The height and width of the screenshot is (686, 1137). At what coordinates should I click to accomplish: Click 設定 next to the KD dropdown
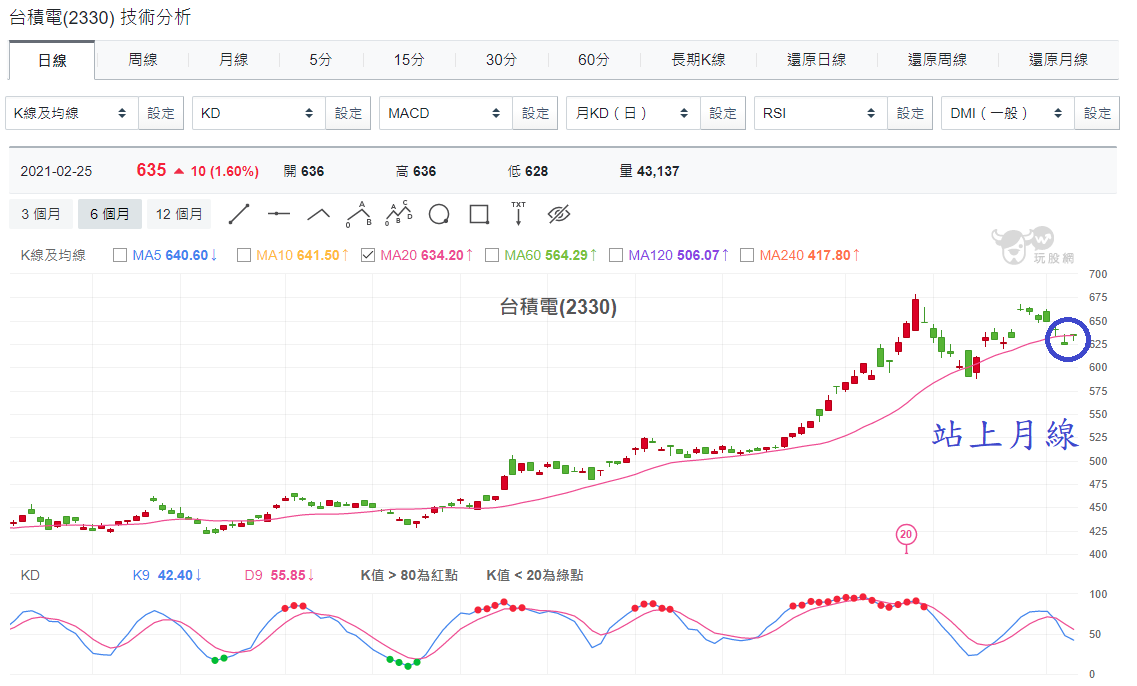[348, 113]
